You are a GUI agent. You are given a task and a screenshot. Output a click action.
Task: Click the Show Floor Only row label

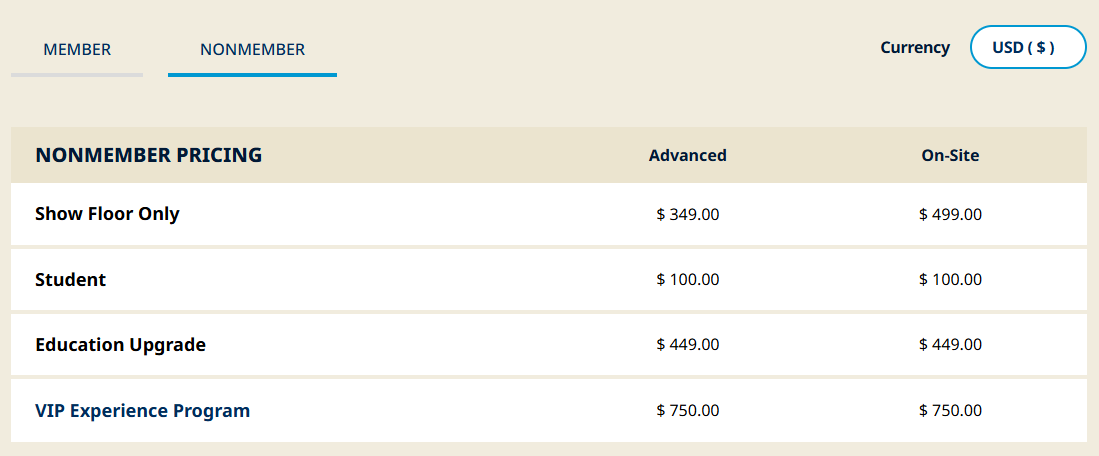tap(107, 214)
